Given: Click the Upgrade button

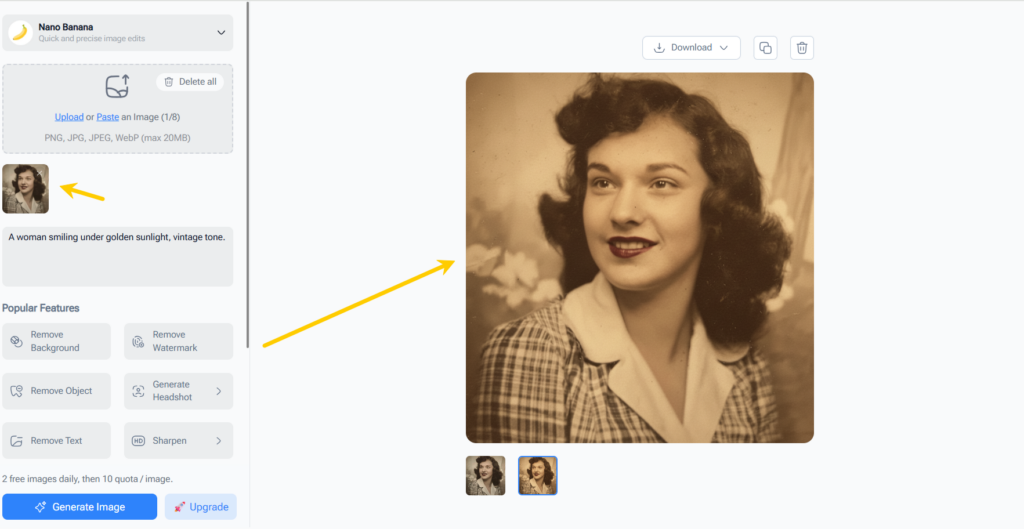Looking at the screenshot, I should [200, 507].
